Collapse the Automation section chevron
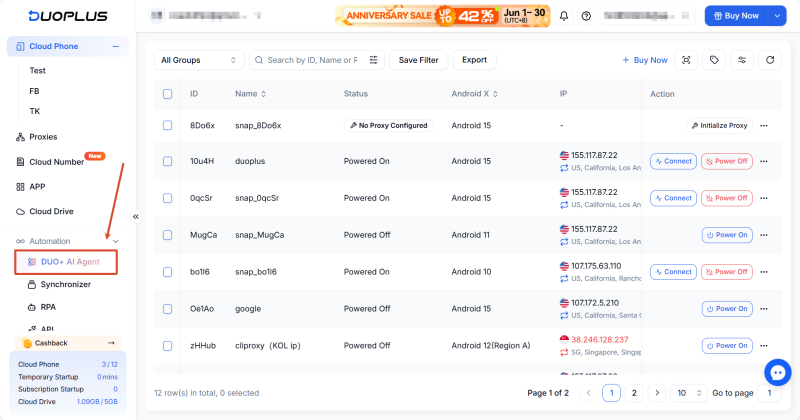800x420 pixels. coord(116,241)
